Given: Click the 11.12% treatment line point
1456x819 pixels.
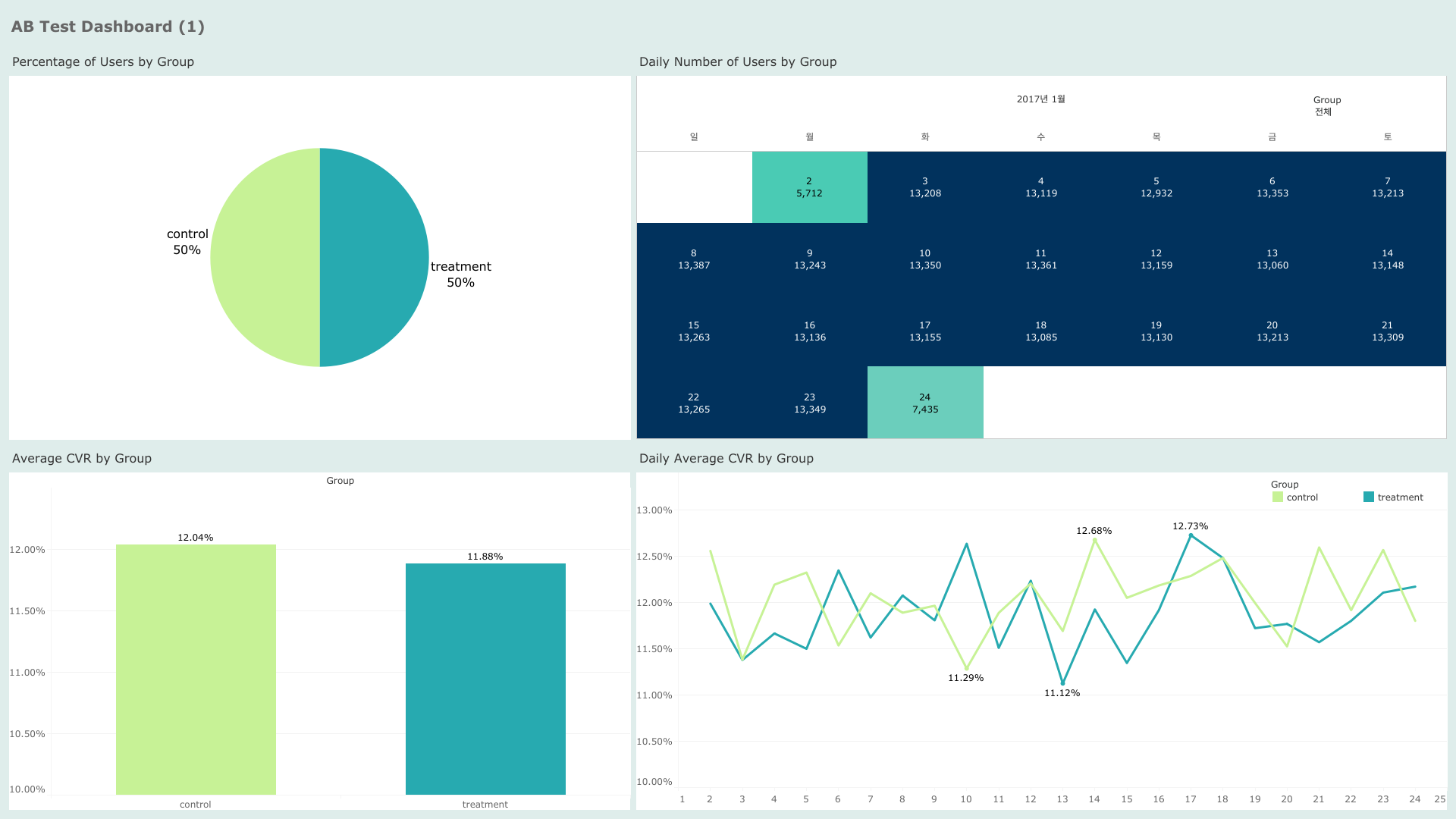Looking at the screenshot, I should (x=1062, y=683).
